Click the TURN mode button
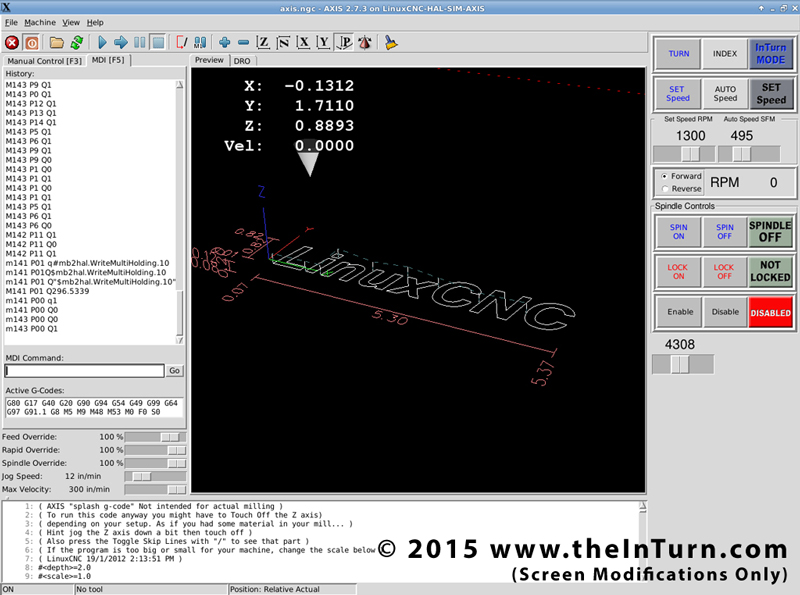 click(679, 54)
